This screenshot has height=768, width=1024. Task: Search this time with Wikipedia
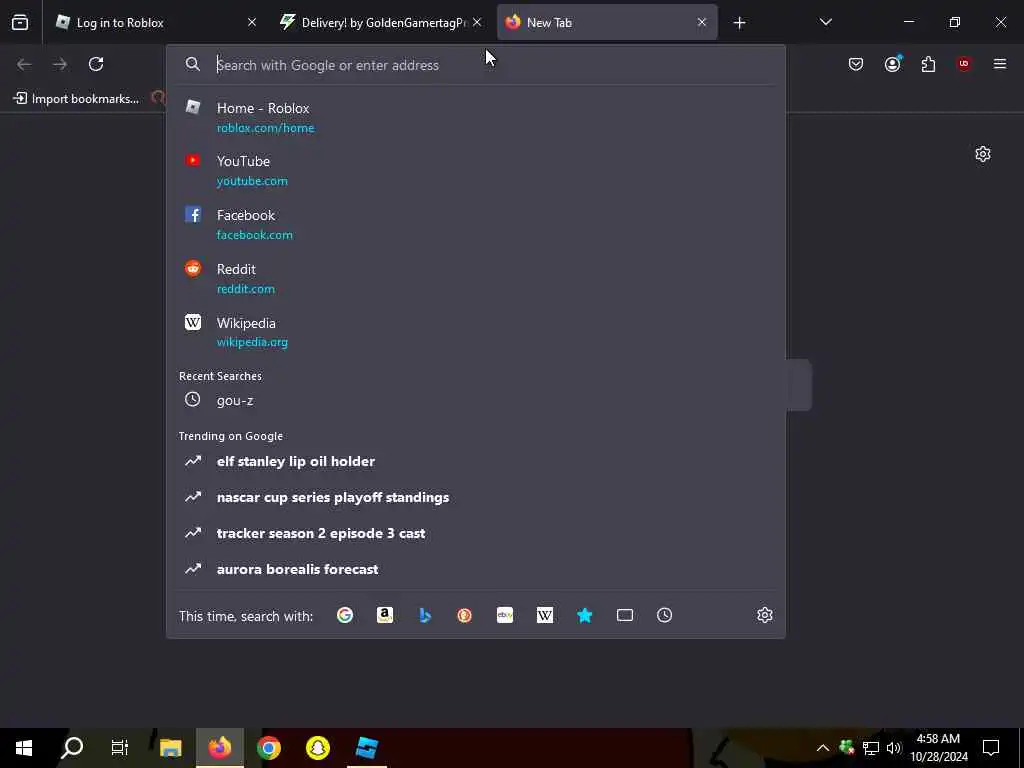click(x=545, y=615)
